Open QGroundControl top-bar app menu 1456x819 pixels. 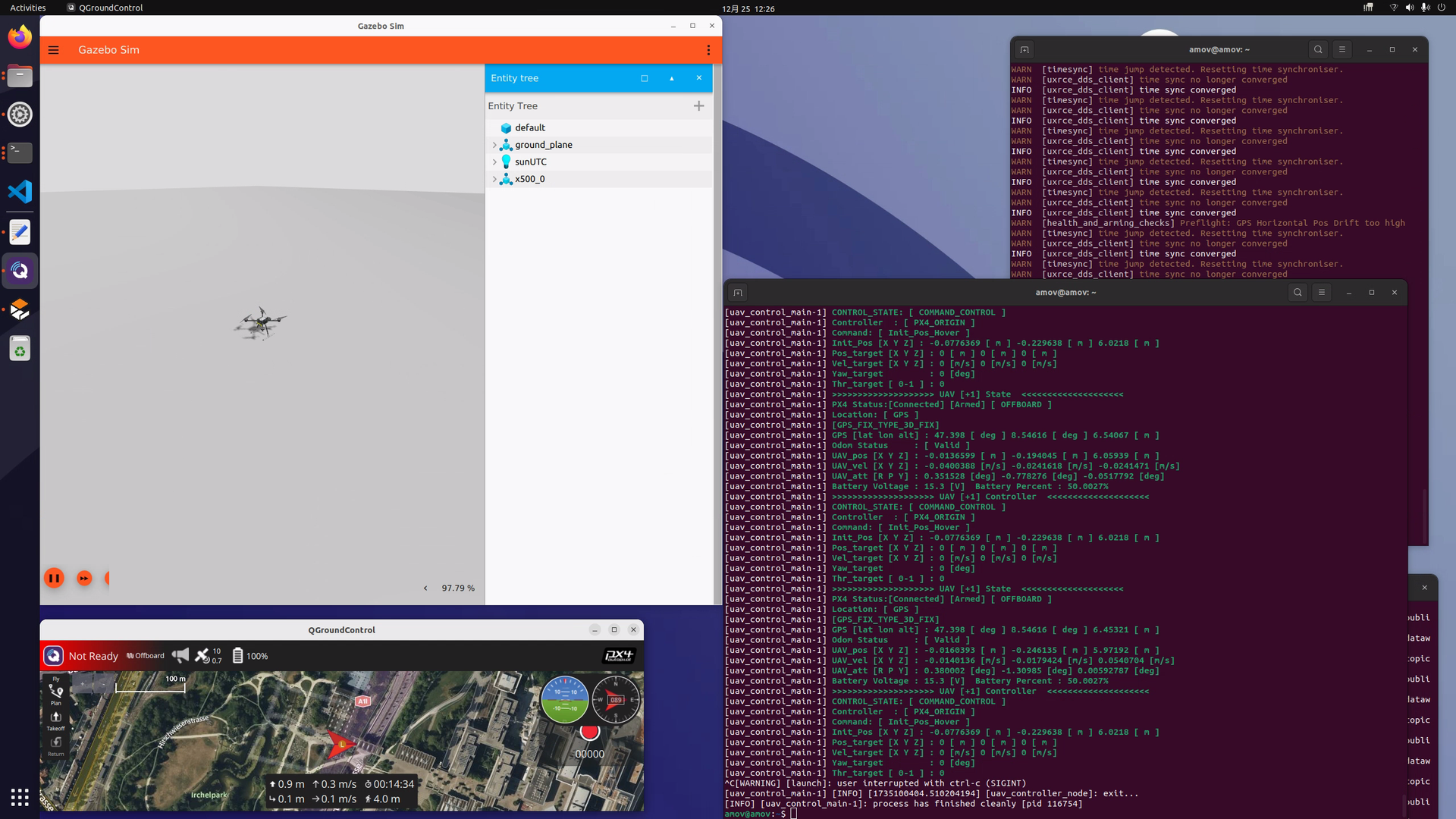pos(105,8)
